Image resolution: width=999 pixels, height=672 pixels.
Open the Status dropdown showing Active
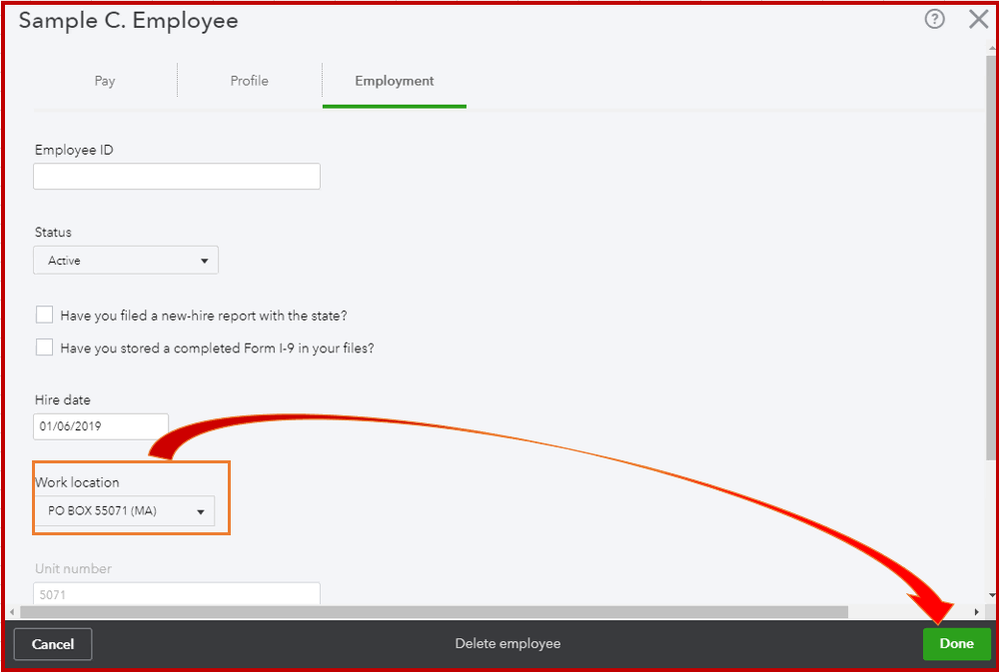[x=125, y=260]
